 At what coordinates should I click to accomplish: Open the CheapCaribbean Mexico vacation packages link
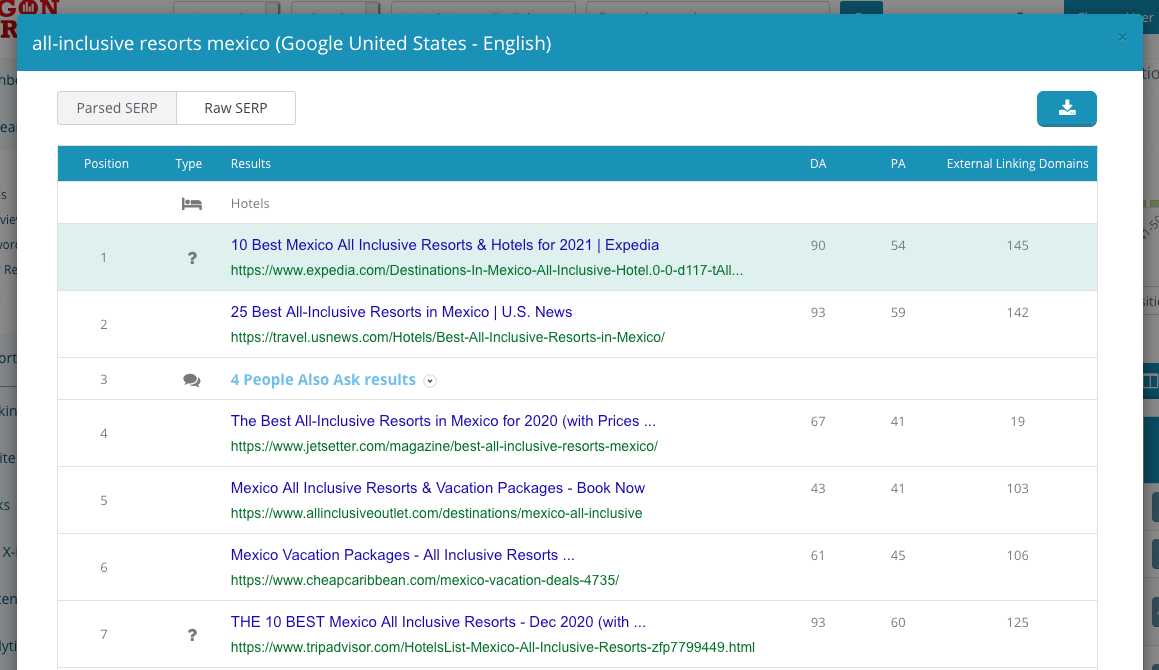(x=402, y=555)
